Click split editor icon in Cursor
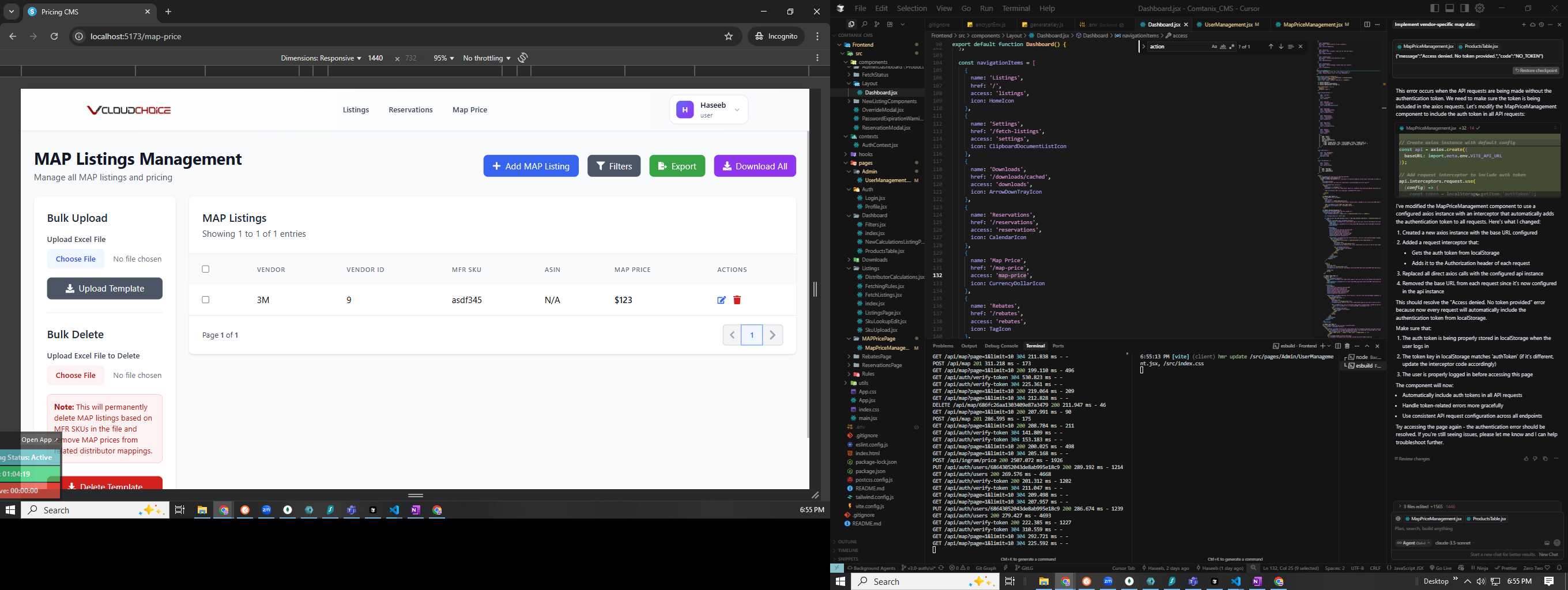 click(1367, 24)
